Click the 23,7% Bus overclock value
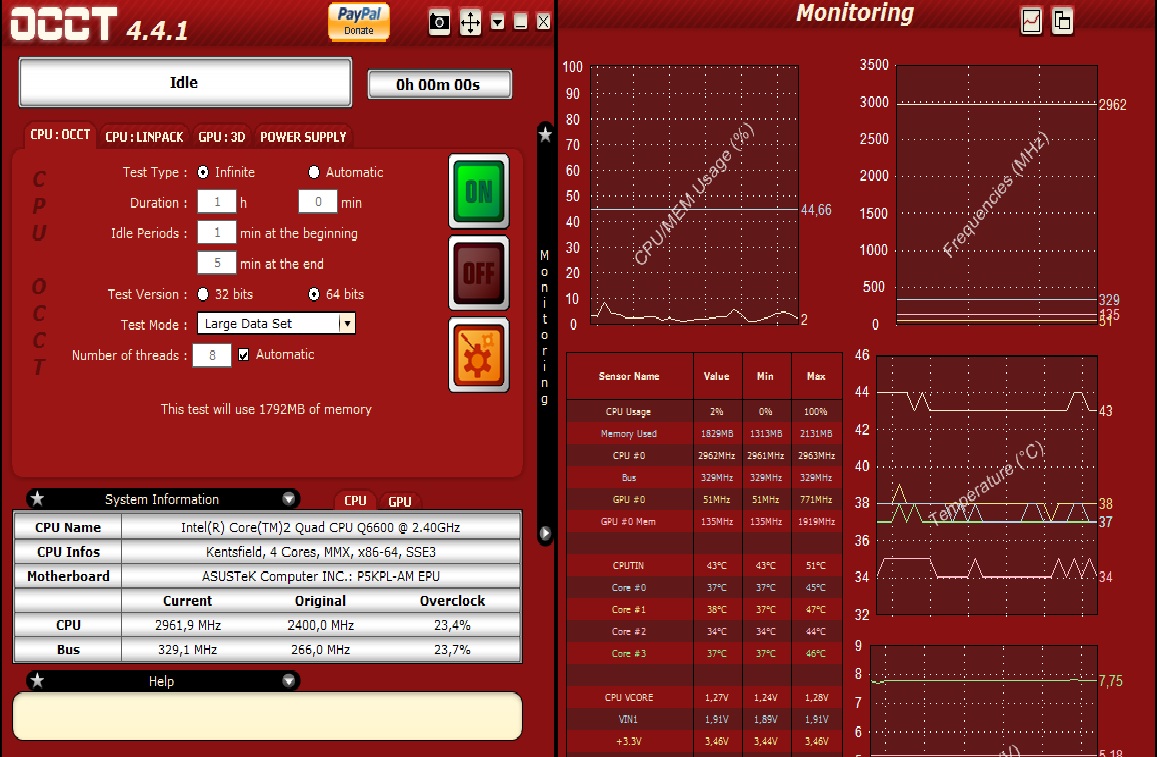This screenshot has width=1157, height=757. (x=452, y=649)
